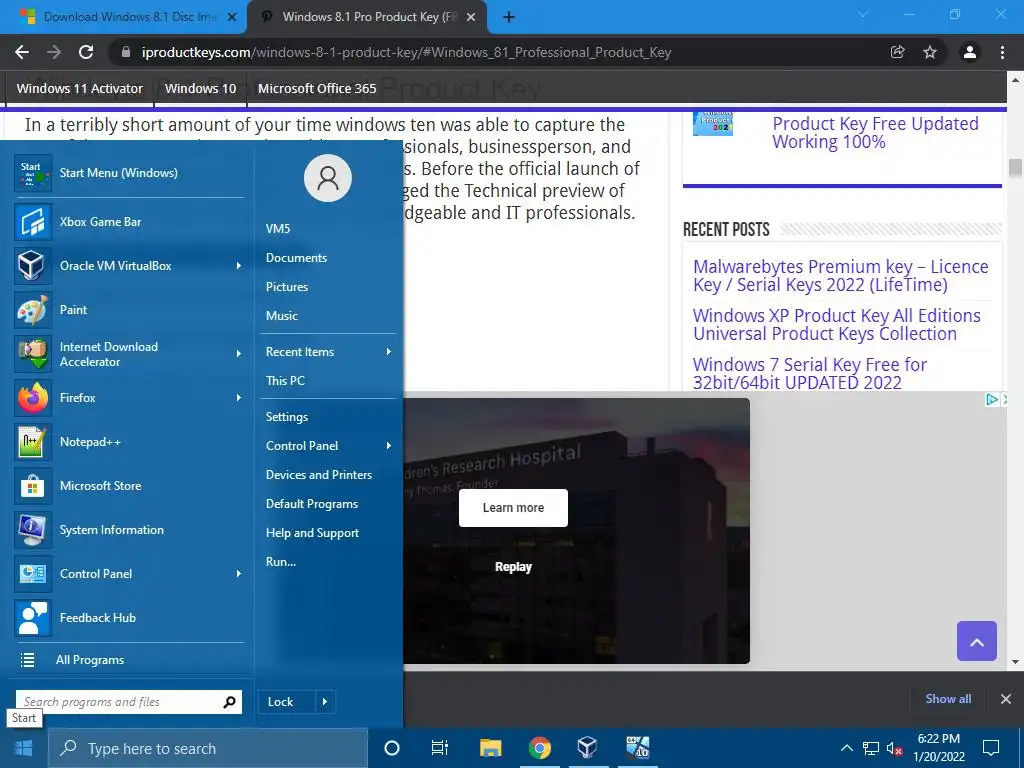1024x768 pixels.
Task: Open Start Menu (Windows) app icon
Action: [33, 173]
